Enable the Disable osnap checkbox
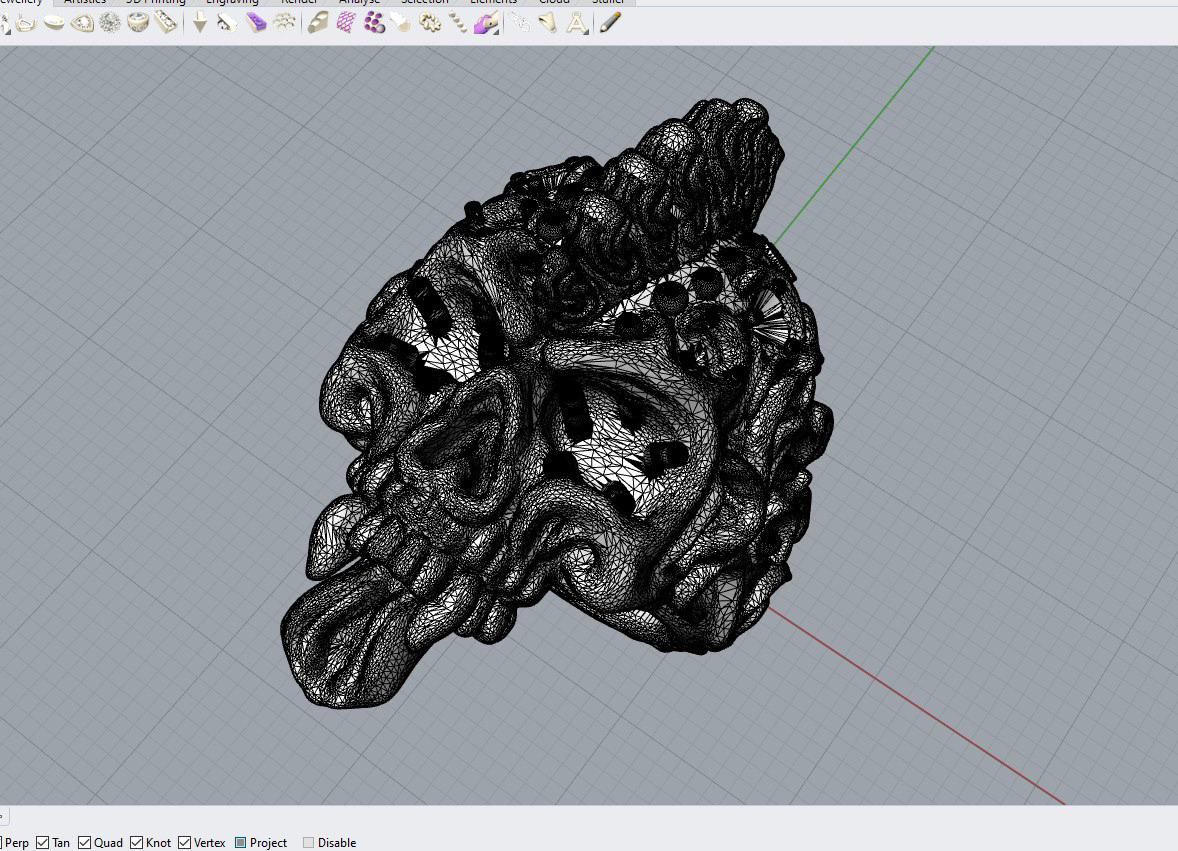The width and height of the screenshot is (1178, 851). point(308,843)
